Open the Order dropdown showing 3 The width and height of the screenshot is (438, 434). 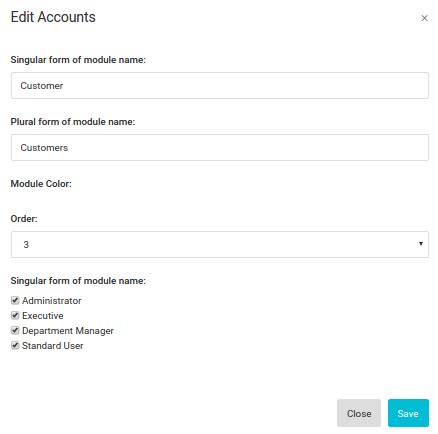point(220,244)
